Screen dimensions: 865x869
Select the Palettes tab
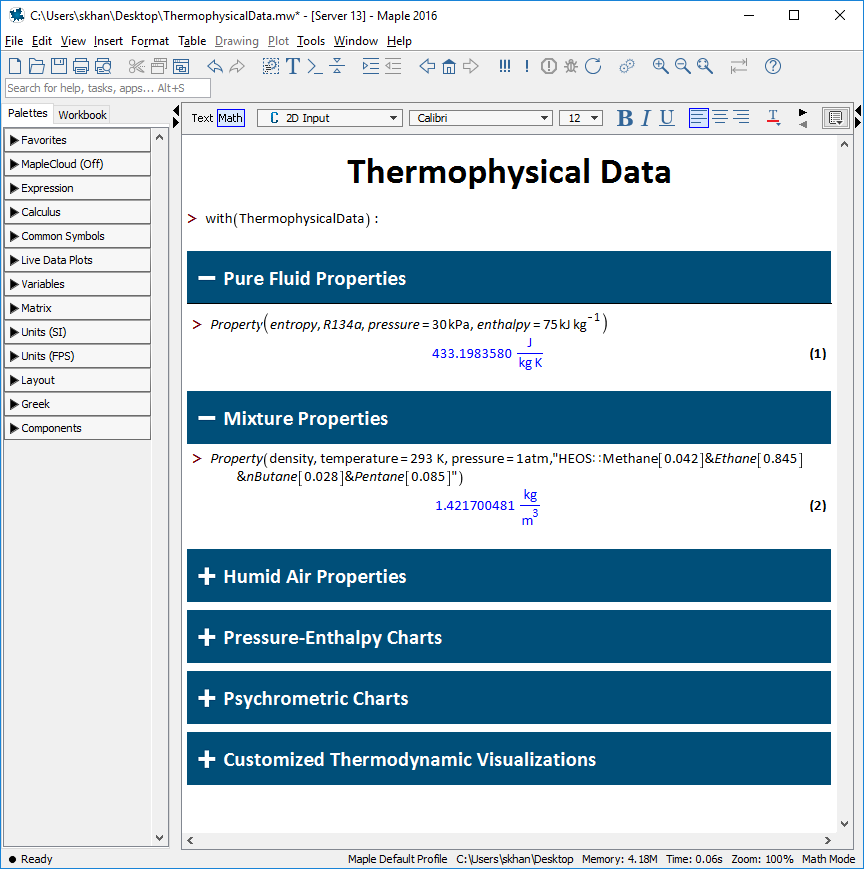tap(28, 113)
